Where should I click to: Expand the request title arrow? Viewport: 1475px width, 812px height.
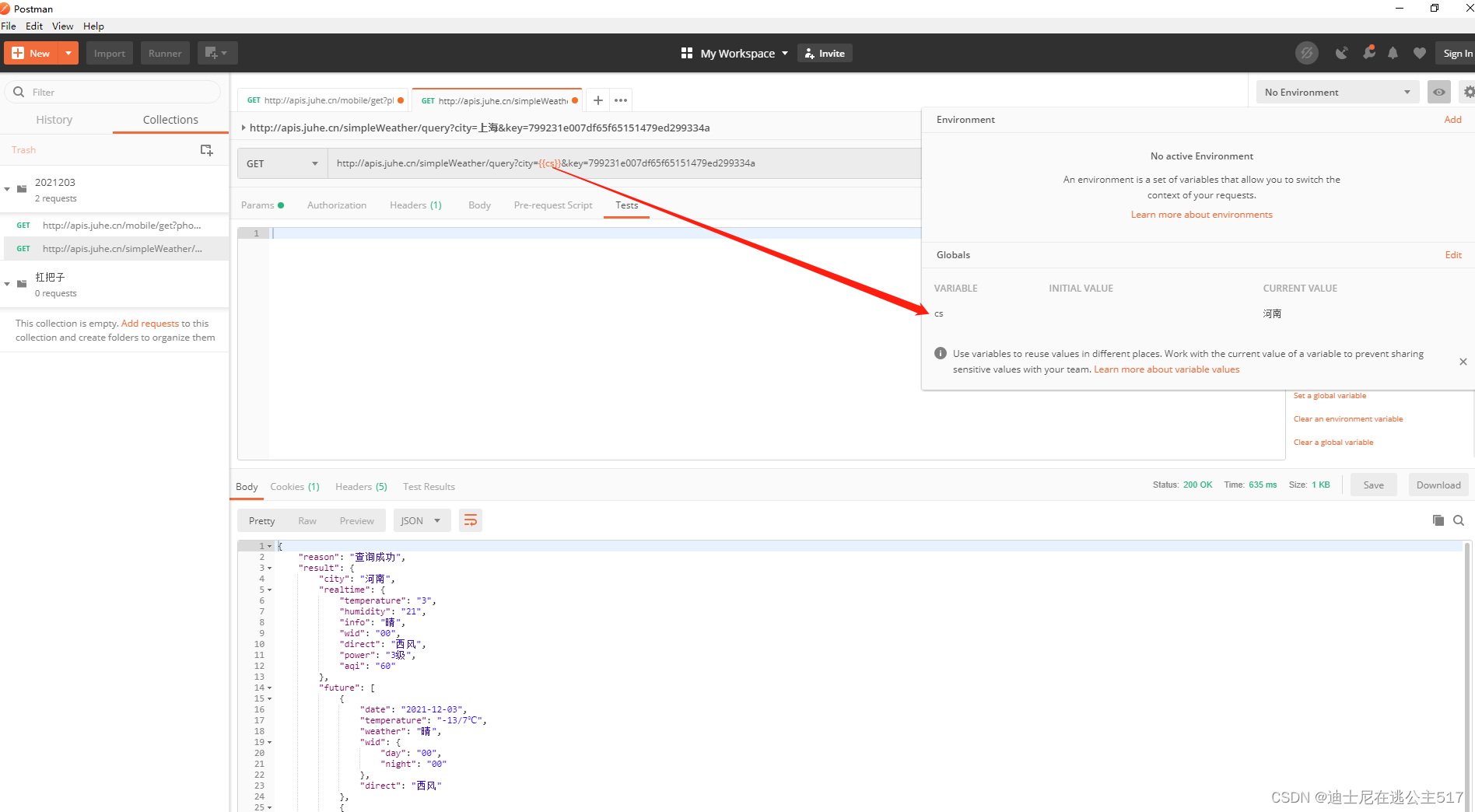click(x=243, y=128)
